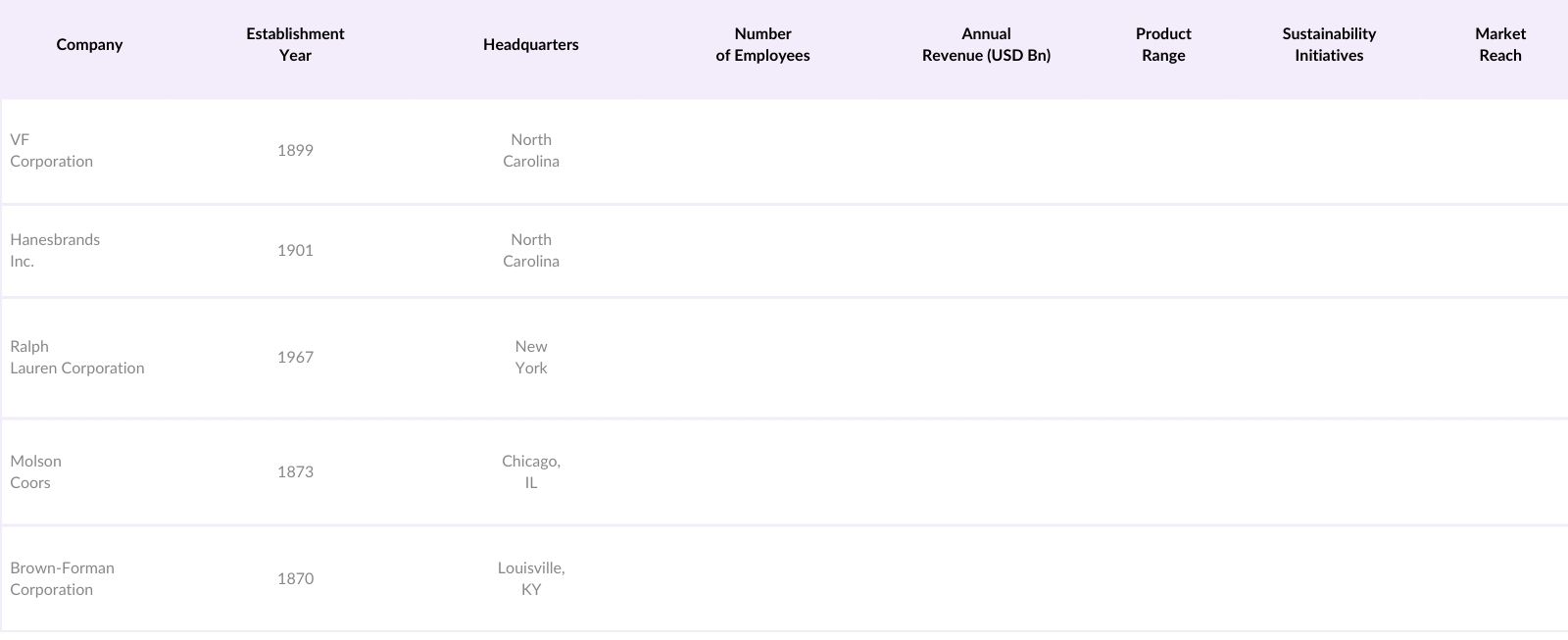Image resolution: width=1568 pixels, height=640 pixels.
Task: Click the 1901 establishment year cell
Action: pyautogui.click(x=295, y=251)
